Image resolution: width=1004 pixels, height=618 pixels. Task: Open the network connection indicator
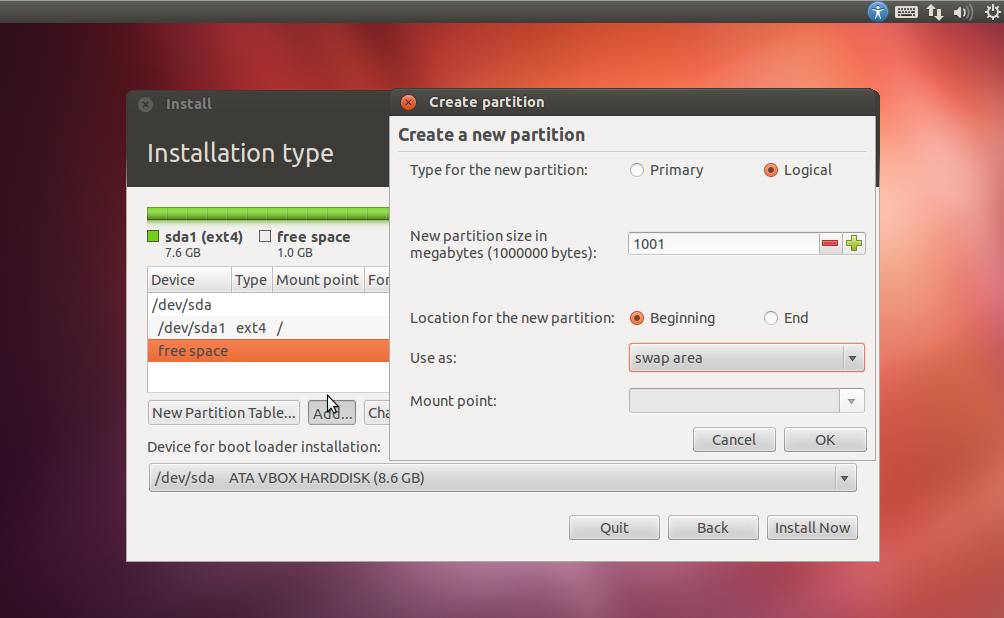pos(935,12)
